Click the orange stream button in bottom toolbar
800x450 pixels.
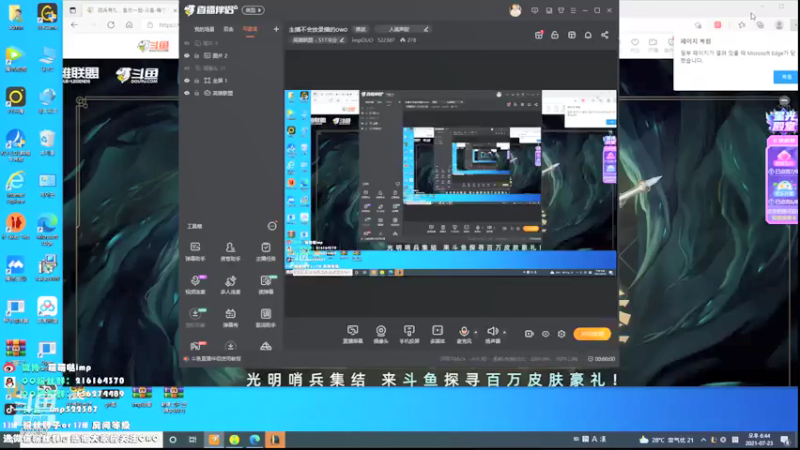(x=592, y=334)
